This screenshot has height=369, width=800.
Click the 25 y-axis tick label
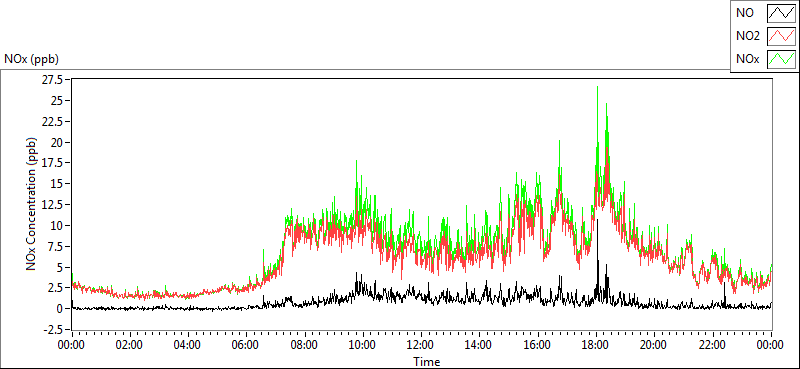pyautogui.click(x=57, y=101)
